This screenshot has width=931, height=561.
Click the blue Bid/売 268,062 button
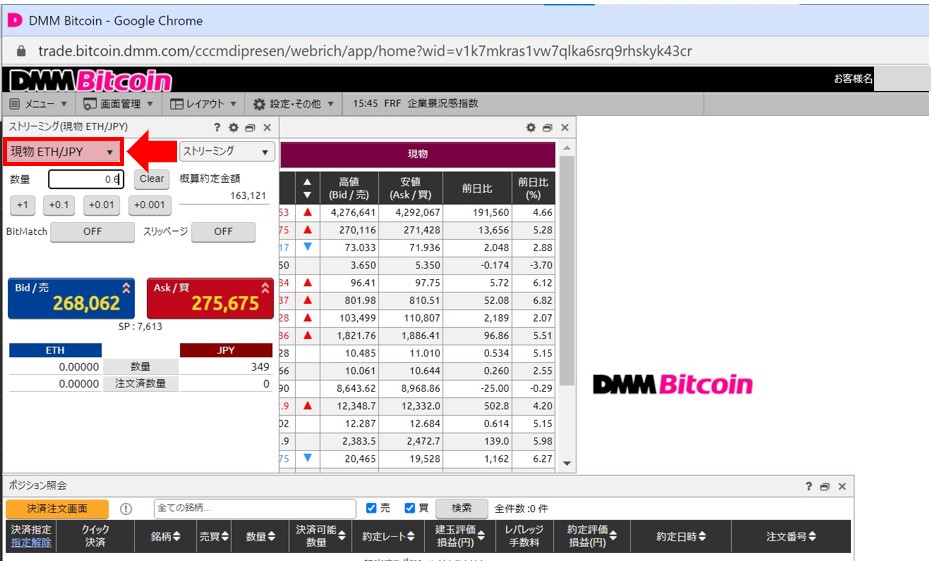point(71,298)
